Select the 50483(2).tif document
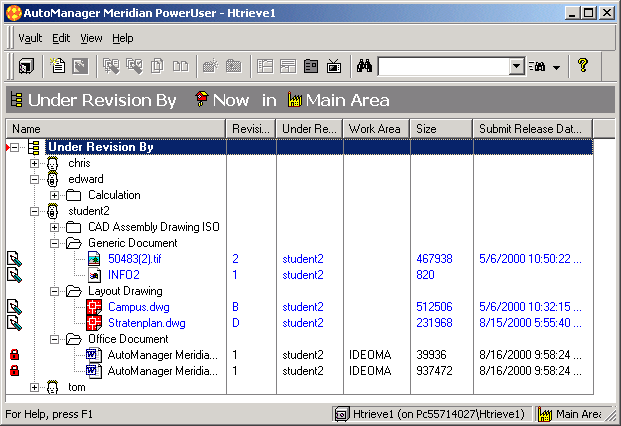 [135, 259]
